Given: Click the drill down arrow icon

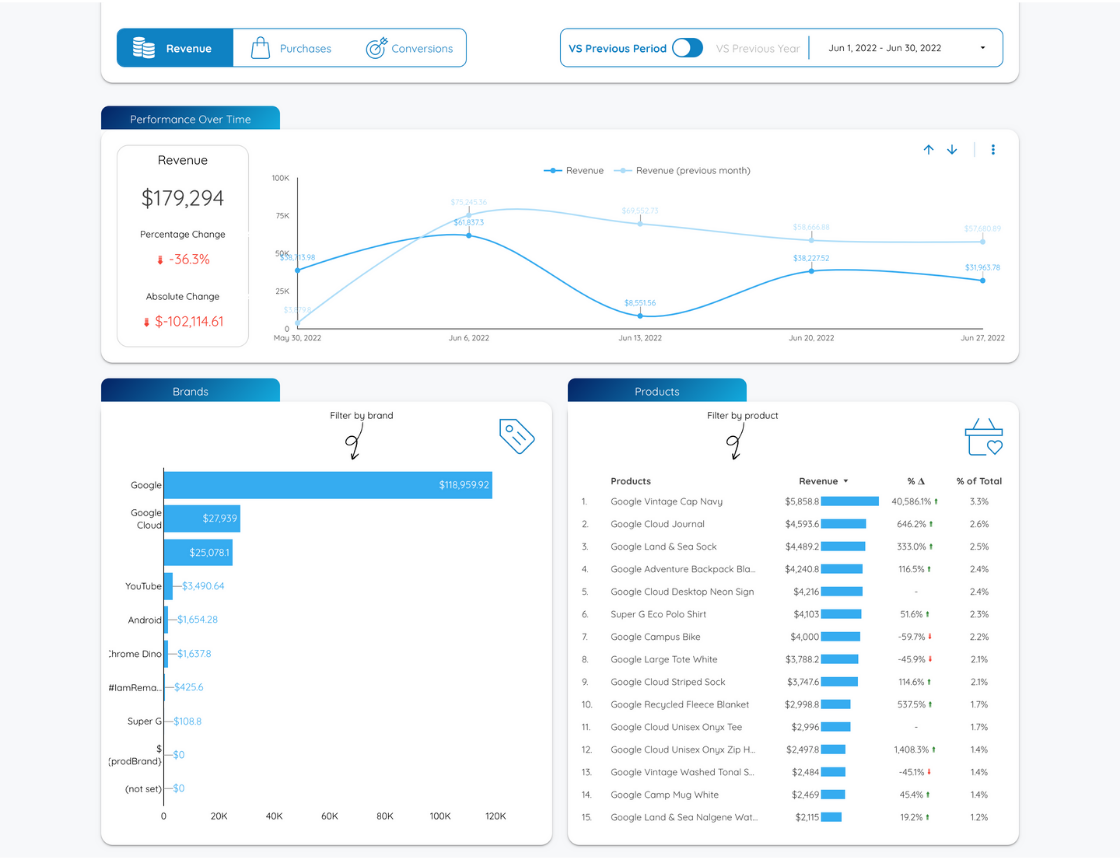Looking at the screenshot, I should pos(952,150).
